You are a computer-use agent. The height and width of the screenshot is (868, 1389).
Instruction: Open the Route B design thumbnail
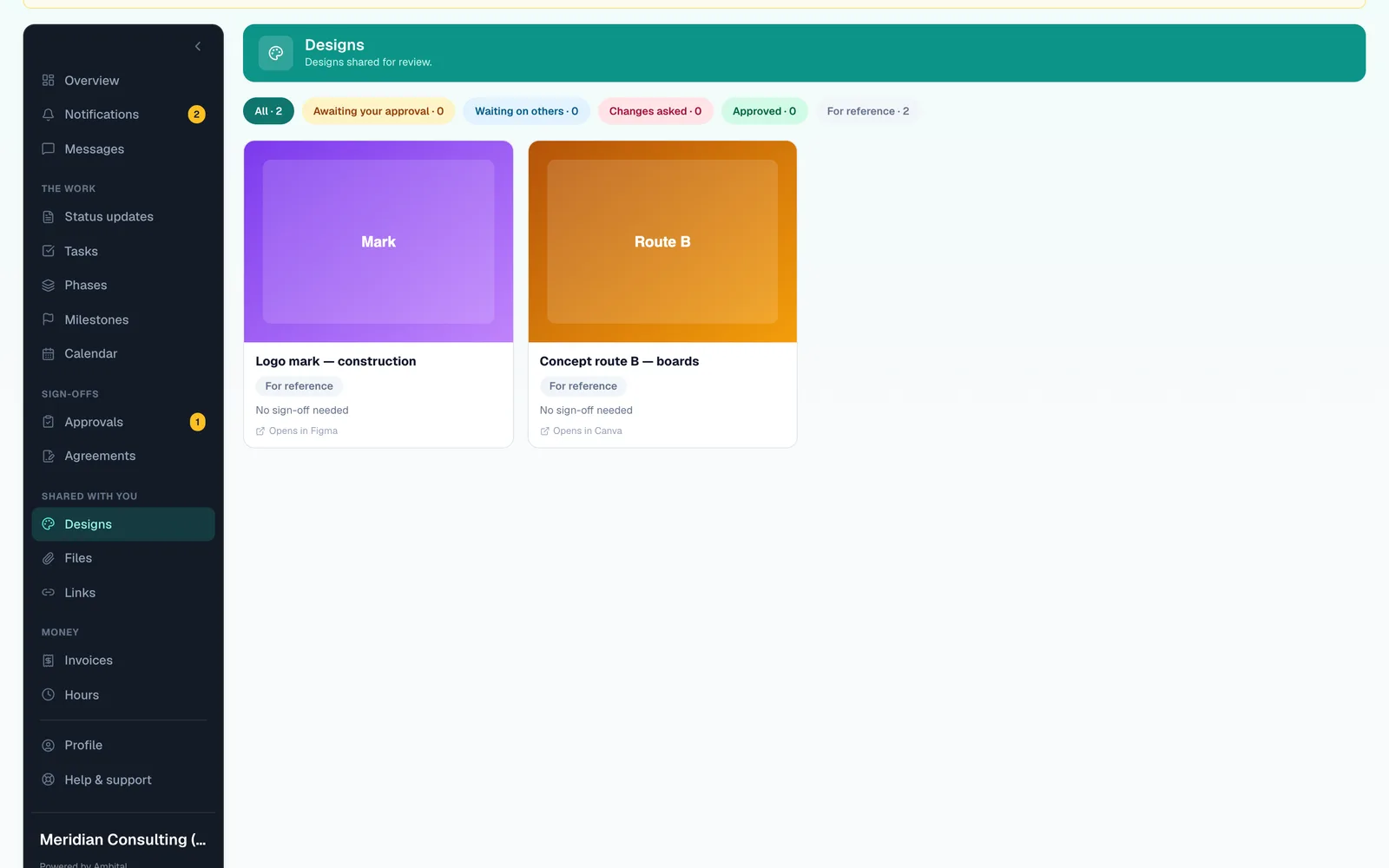[662, 241]
